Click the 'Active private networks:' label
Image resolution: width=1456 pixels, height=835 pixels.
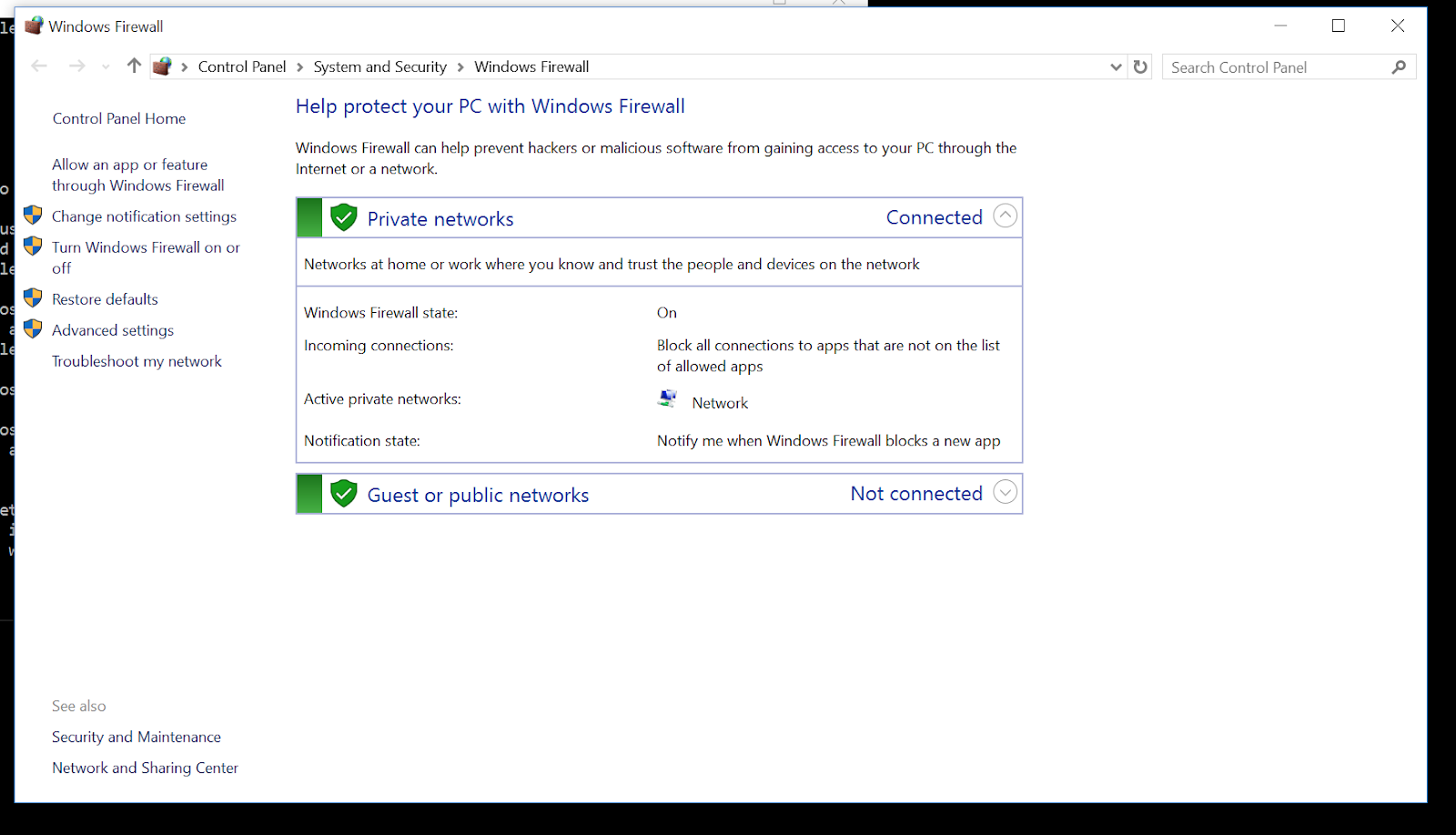pyautogui.click(x=382, y=399)
